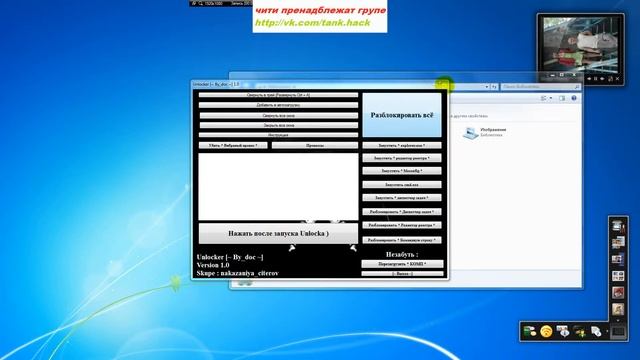Click "Перезагрузить * КОМП *" button
Image resolution: width=640 pixels, height=360 pixels.
(402, 264)
